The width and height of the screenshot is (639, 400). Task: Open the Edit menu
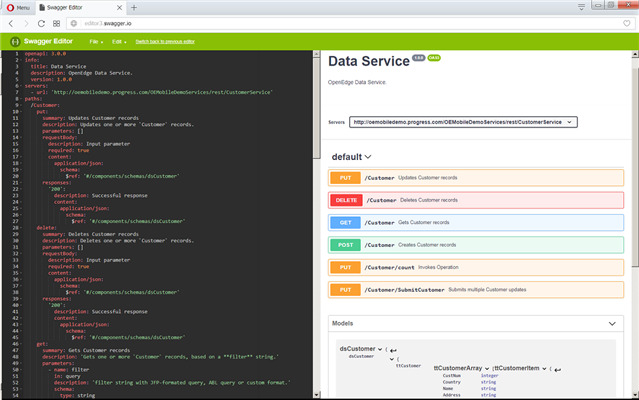point(119,42)
